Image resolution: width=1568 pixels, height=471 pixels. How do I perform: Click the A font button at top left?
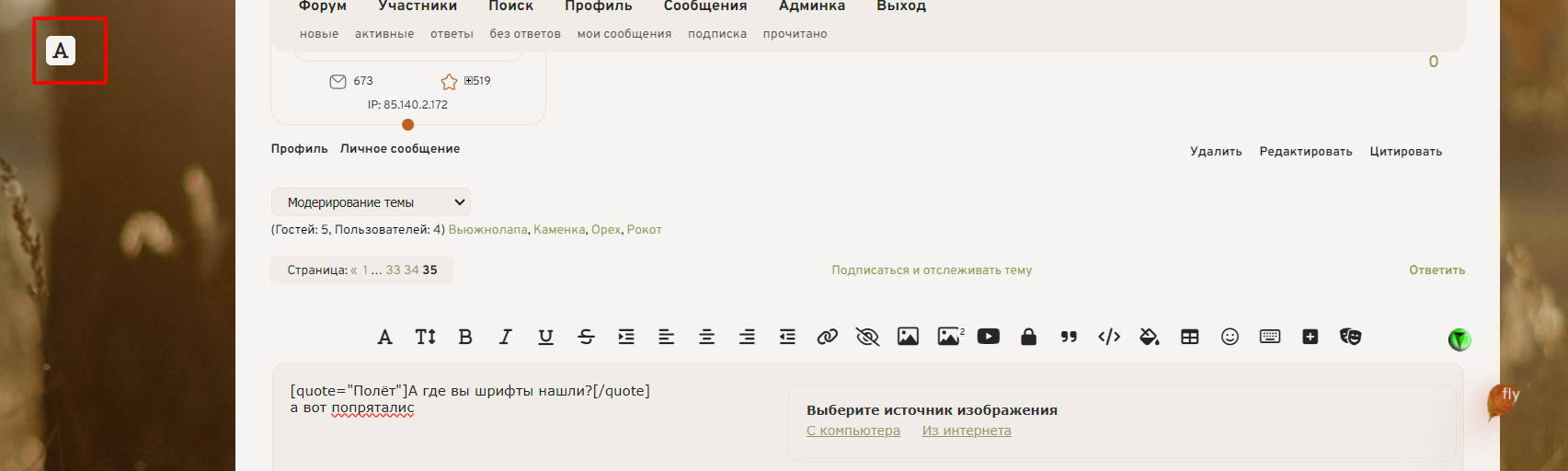coord(61,51)
